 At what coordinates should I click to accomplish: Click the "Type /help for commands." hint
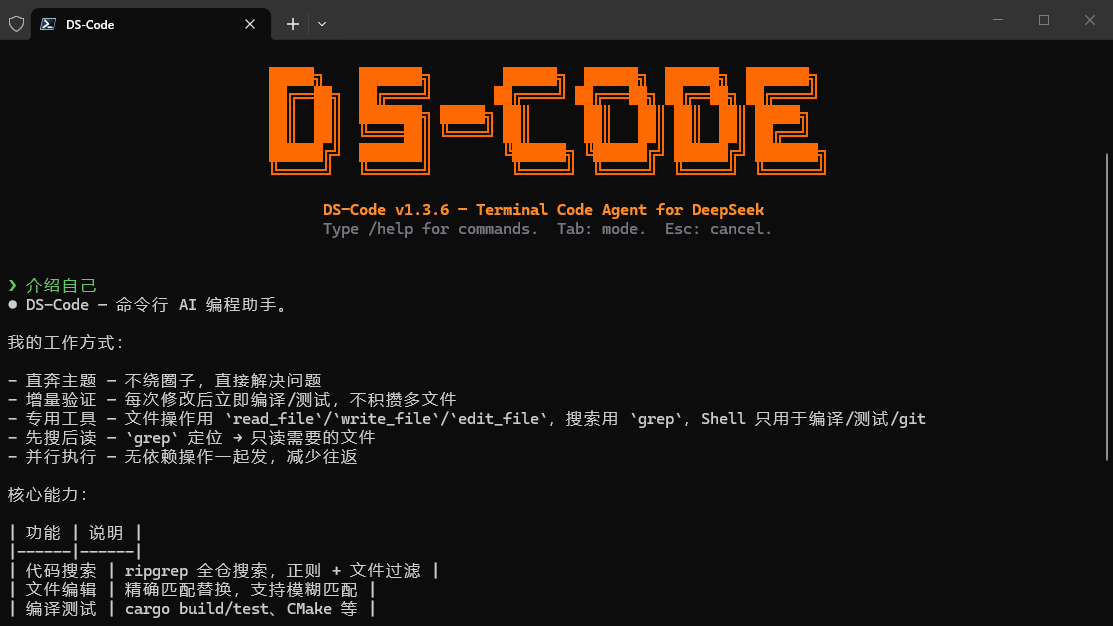(x=430, y=229)
